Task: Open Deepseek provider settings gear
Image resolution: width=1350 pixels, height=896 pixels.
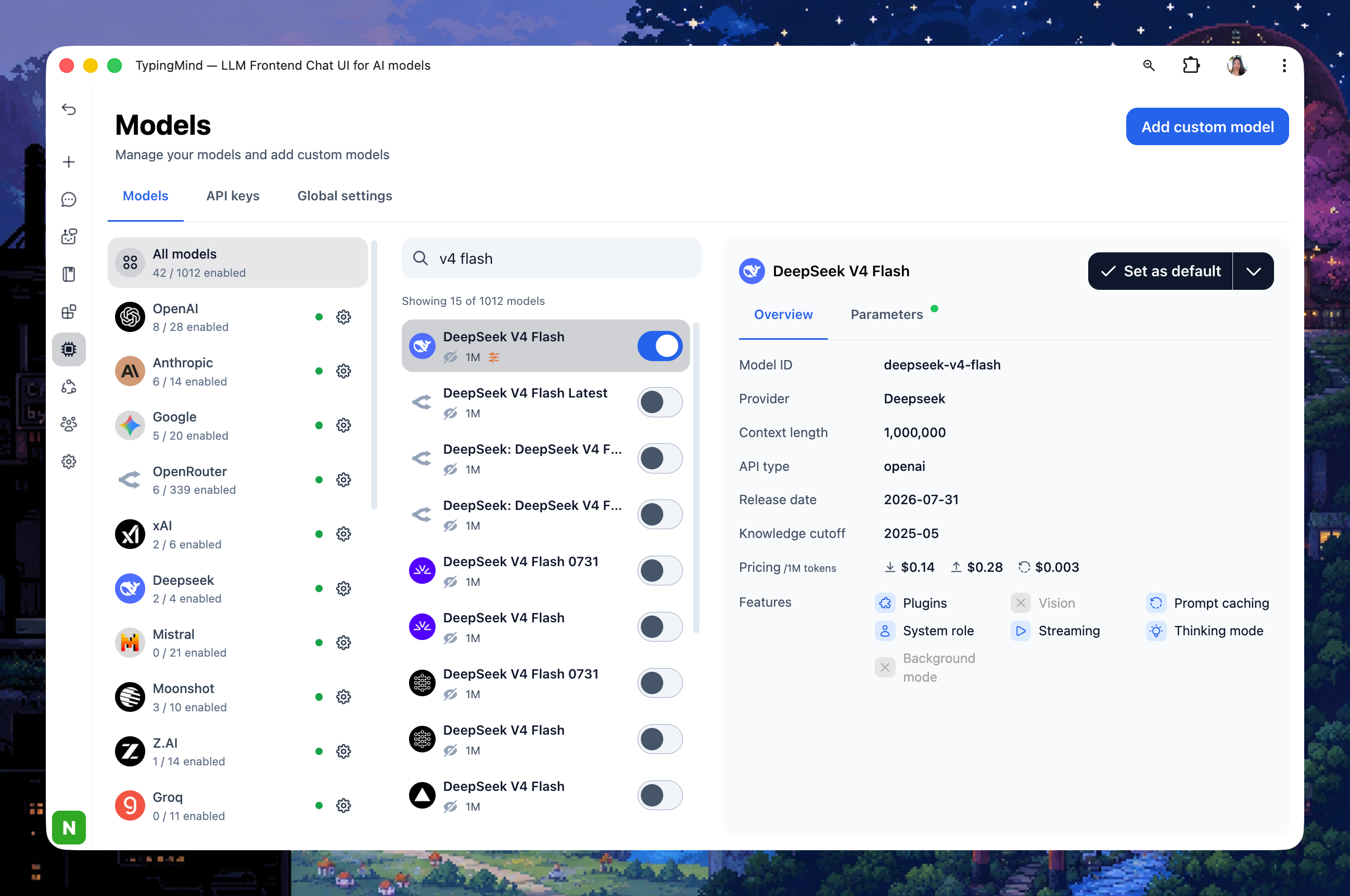Action: tap(343, 588)
